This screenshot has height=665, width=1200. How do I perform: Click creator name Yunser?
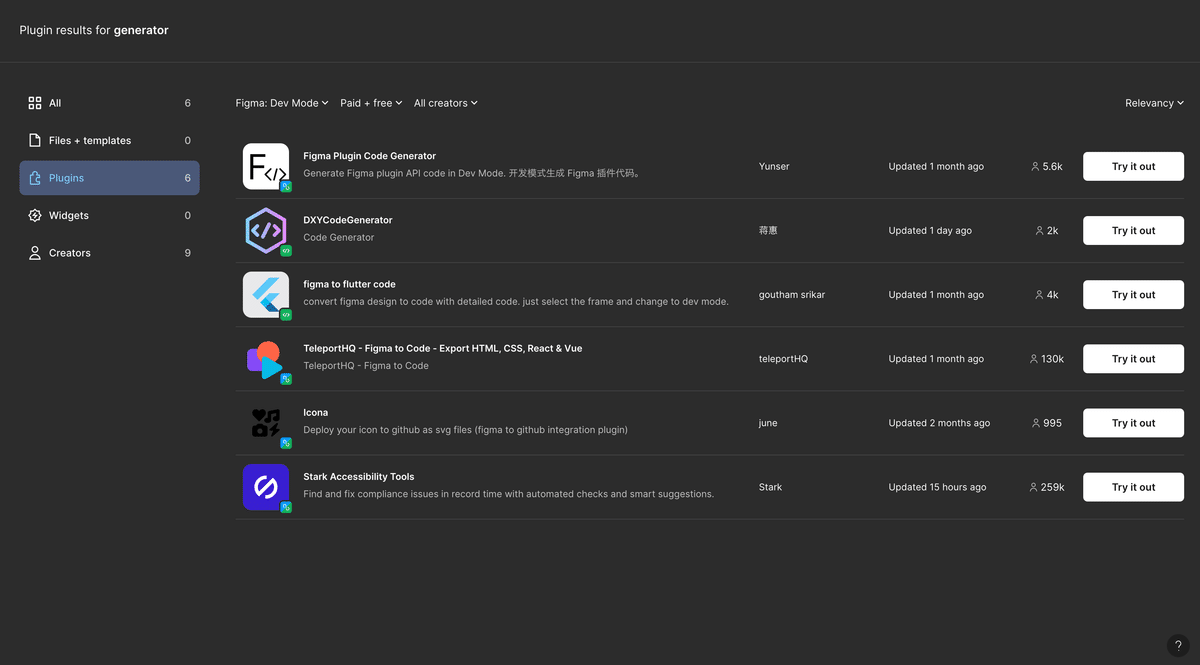pos(774,167)
